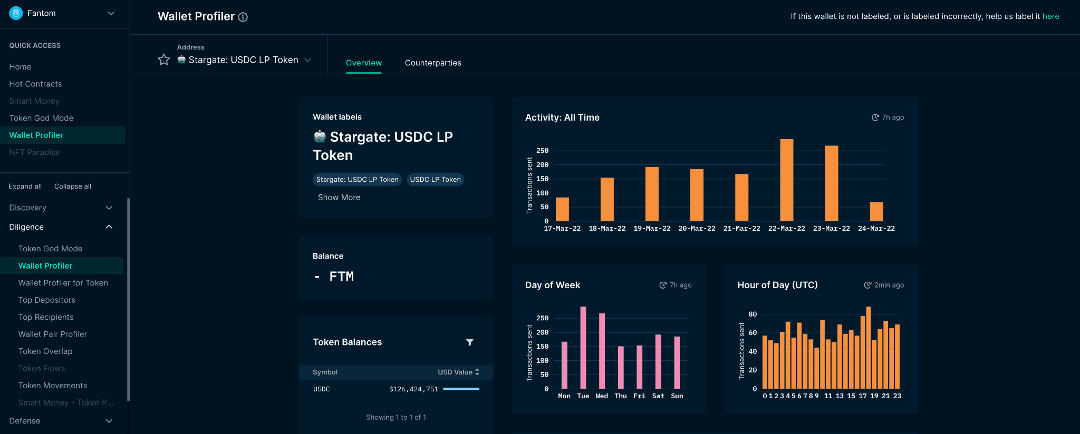1080x434 pixels.
Task: Click the 22-Mar-22 bar in activity chart
Action: coord(786,180)
